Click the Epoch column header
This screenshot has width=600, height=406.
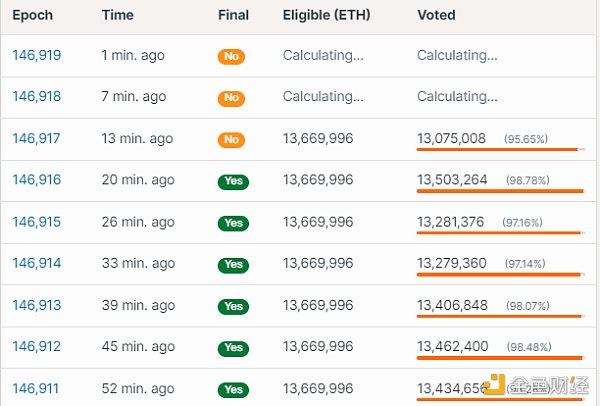[33, 15]
